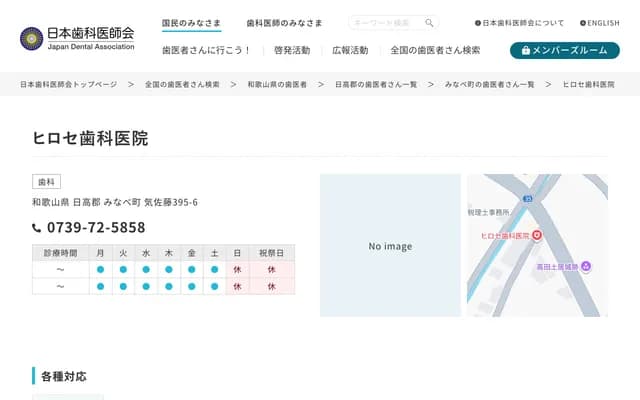This screenshot has height=400, width=640.
Task: Switch to 歯科医師のみなさま tab
Action: [284, 22]
